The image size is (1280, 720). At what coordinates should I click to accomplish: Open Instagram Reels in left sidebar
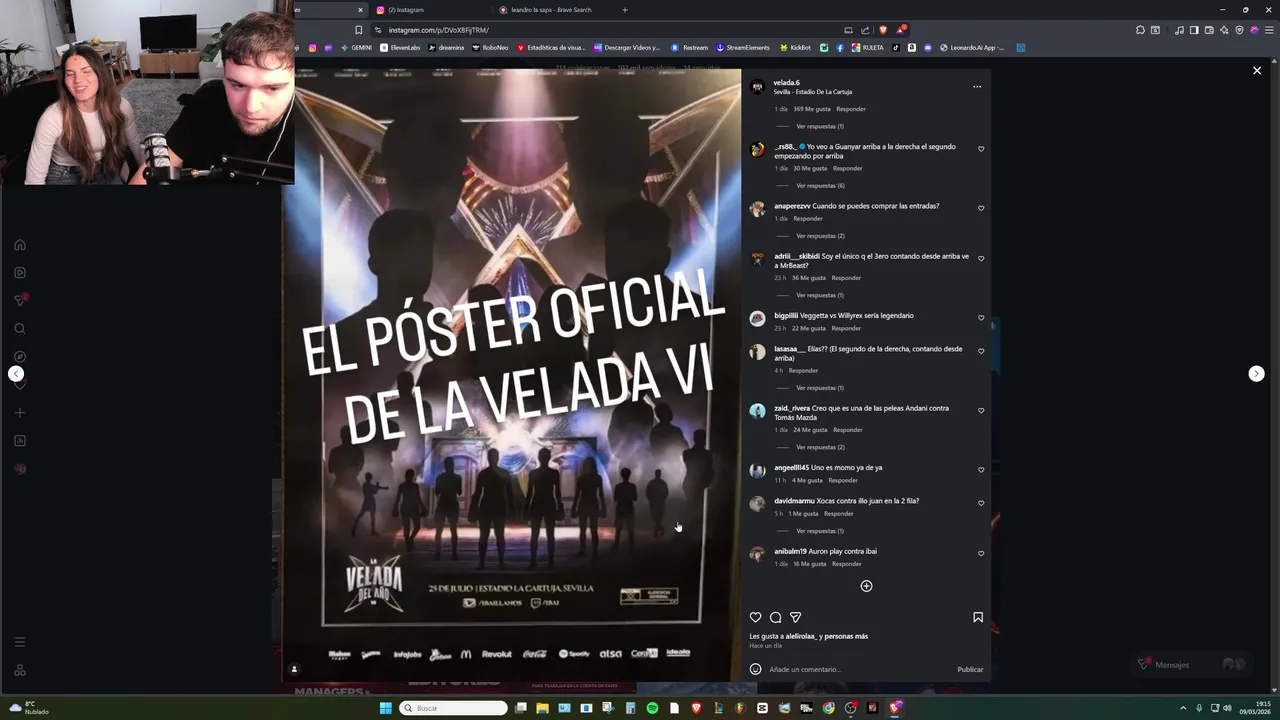click(x=20, y=272)
